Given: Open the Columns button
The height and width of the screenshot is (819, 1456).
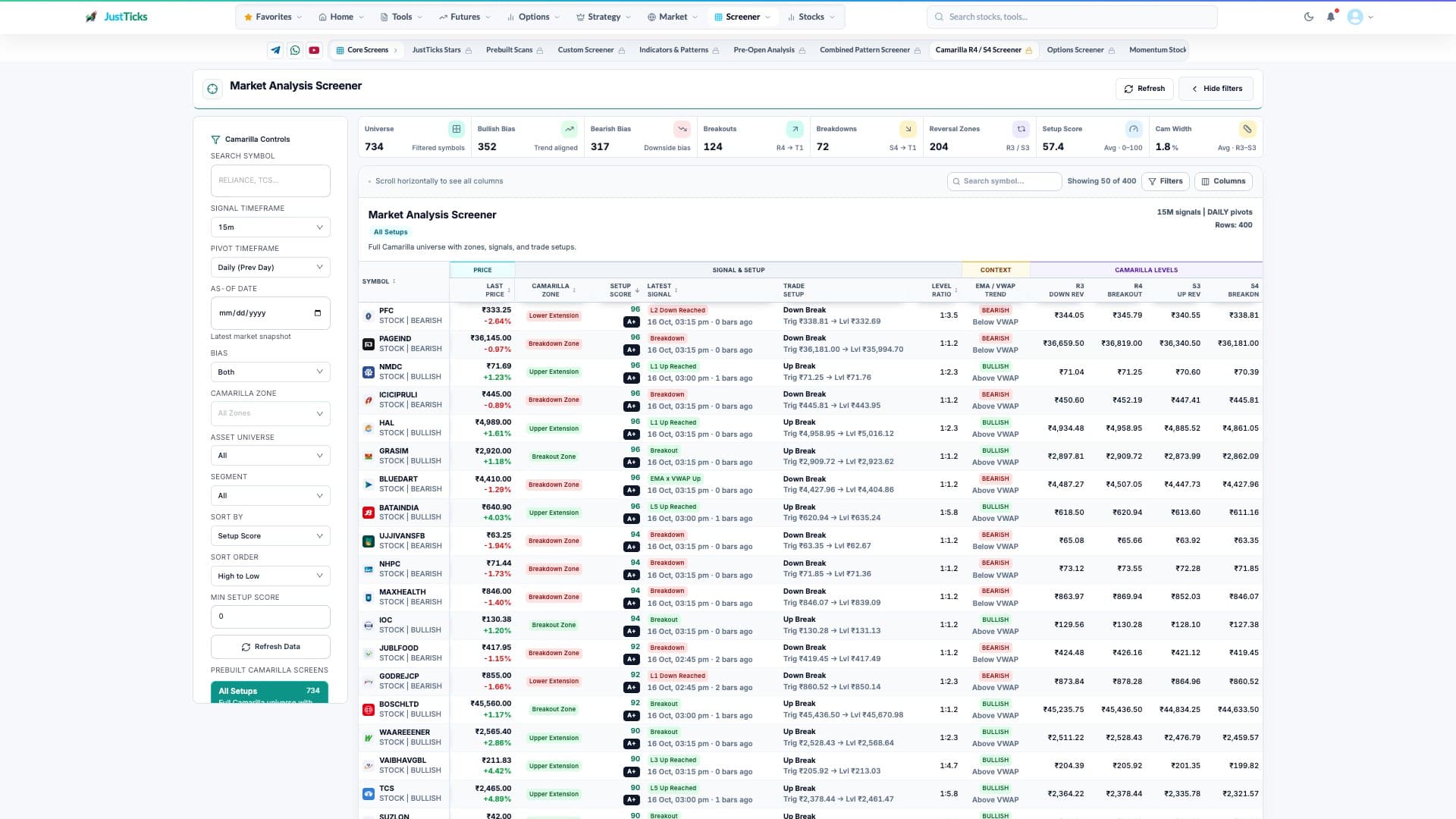Looking at the screenshot, I should 1223,181.
